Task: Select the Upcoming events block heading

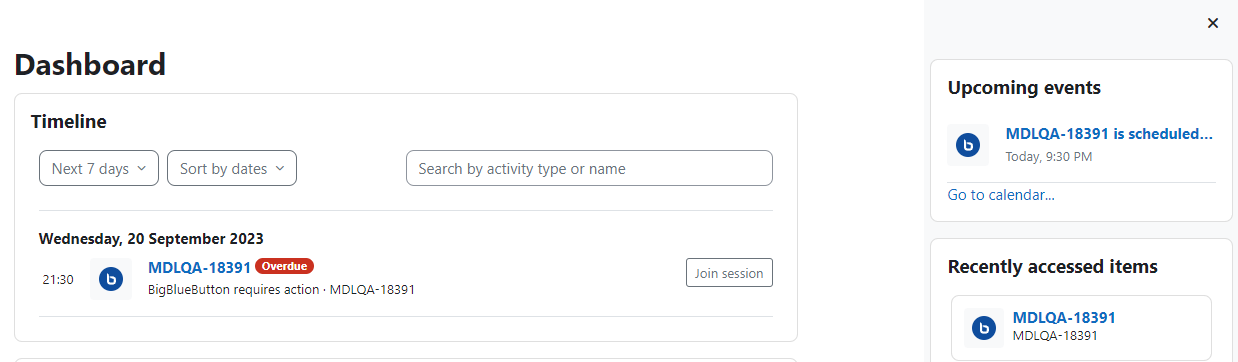Action: pos(1024,88)
